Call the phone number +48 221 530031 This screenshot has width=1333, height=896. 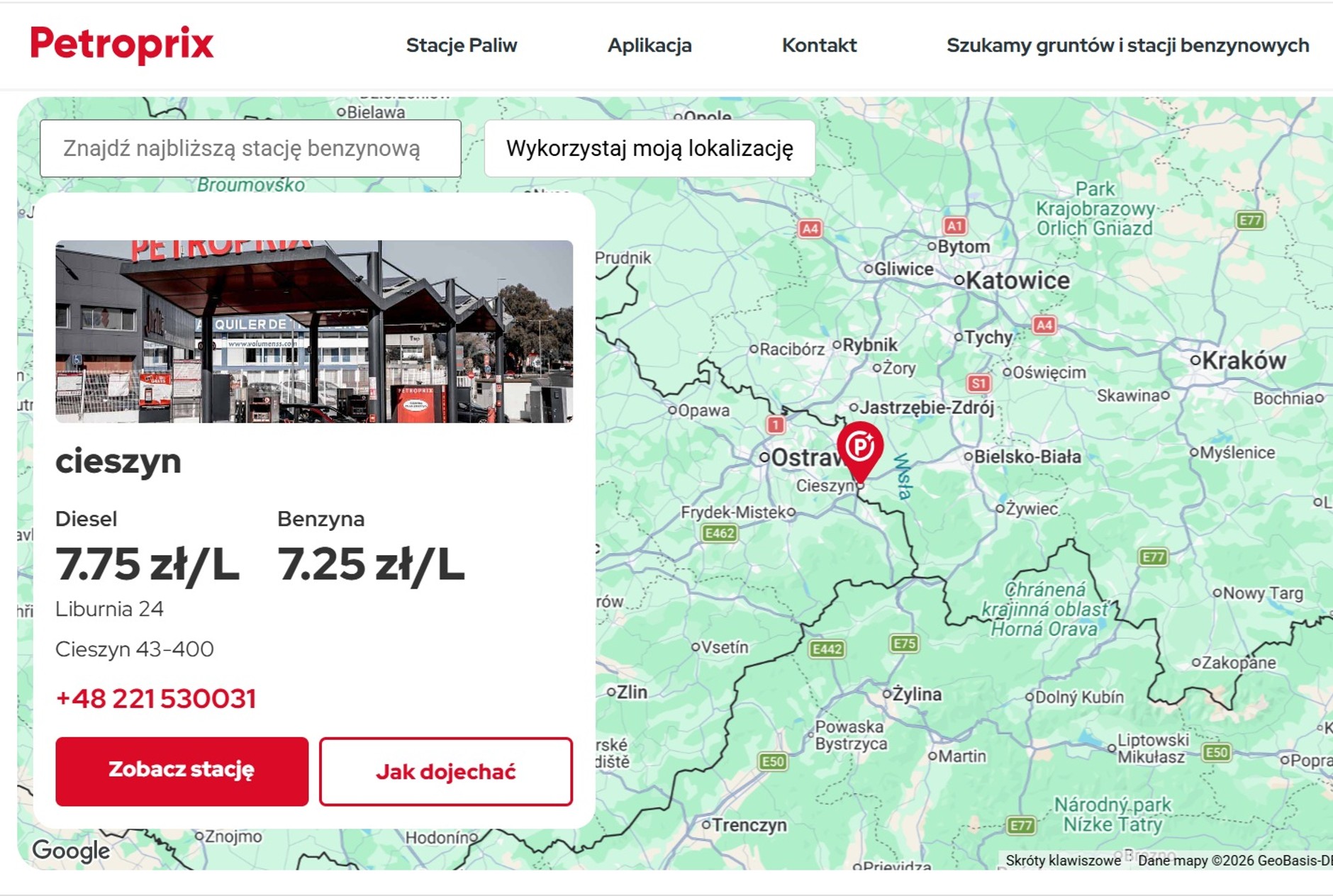coord(156,698)
